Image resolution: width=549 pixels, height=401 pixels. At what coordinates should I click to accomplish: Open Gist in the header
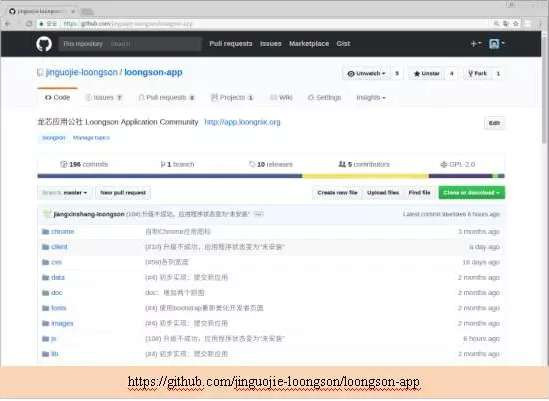[x=343, y=44]
